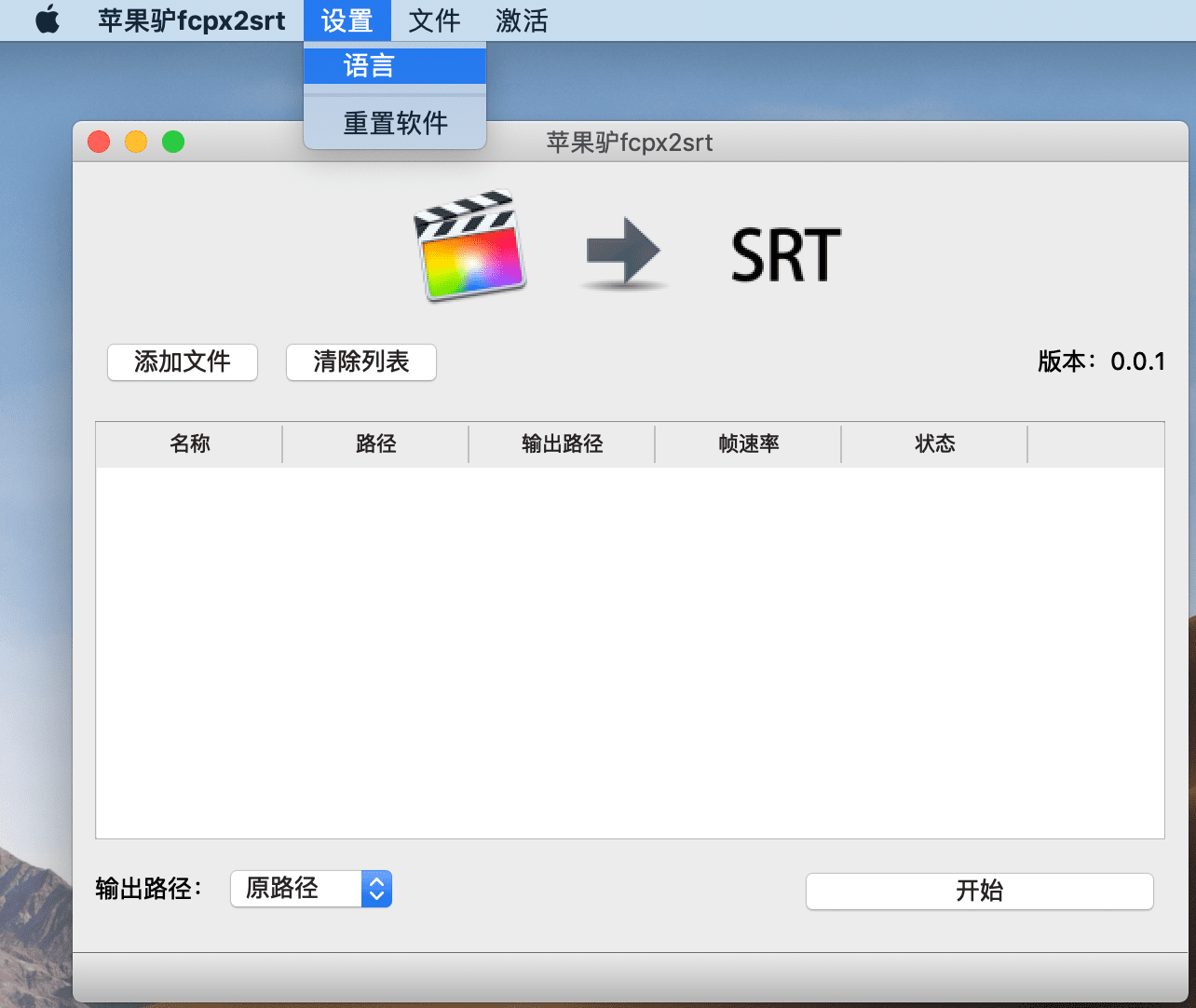The width and height of the screenshot is (1196, 1008).
Task: Click the 清除列表 button
Action: [x=361, y=361]
